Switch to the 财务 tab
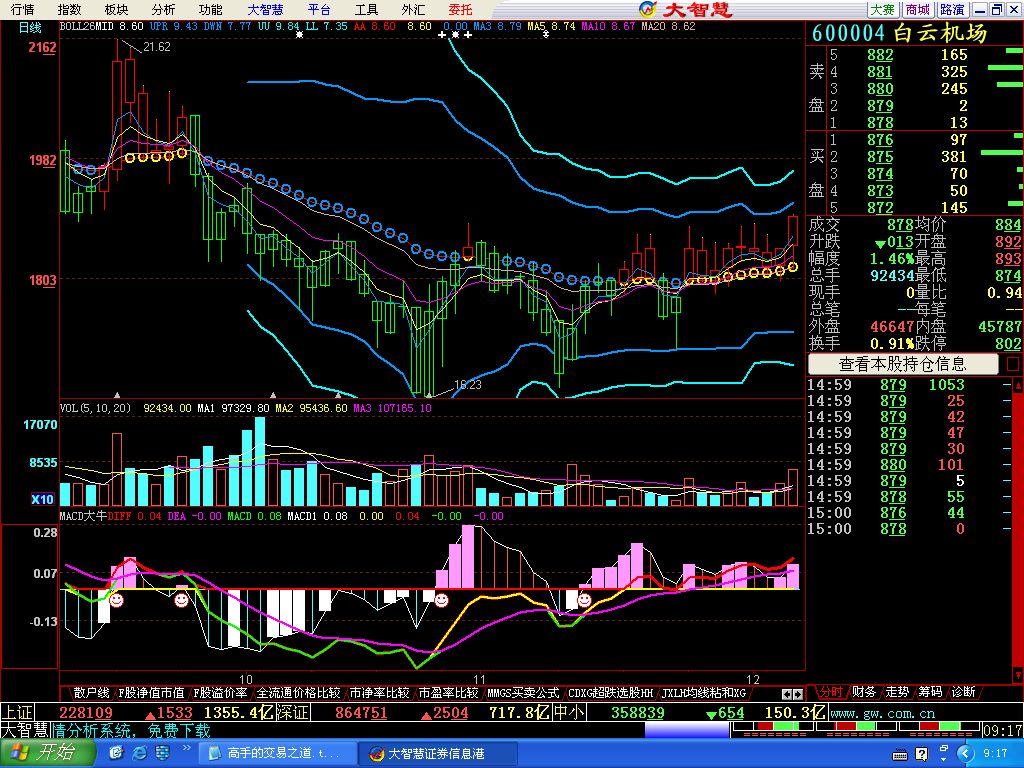The height and width of the screenshot is (768, 1024). (x=863, y=692)
